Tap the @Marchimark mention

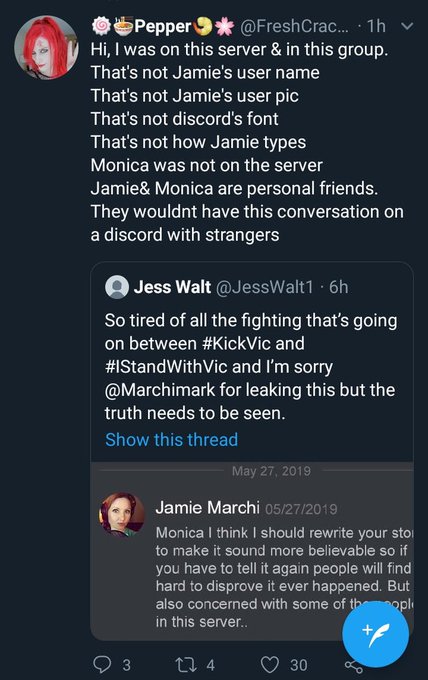tap(160, 390)
